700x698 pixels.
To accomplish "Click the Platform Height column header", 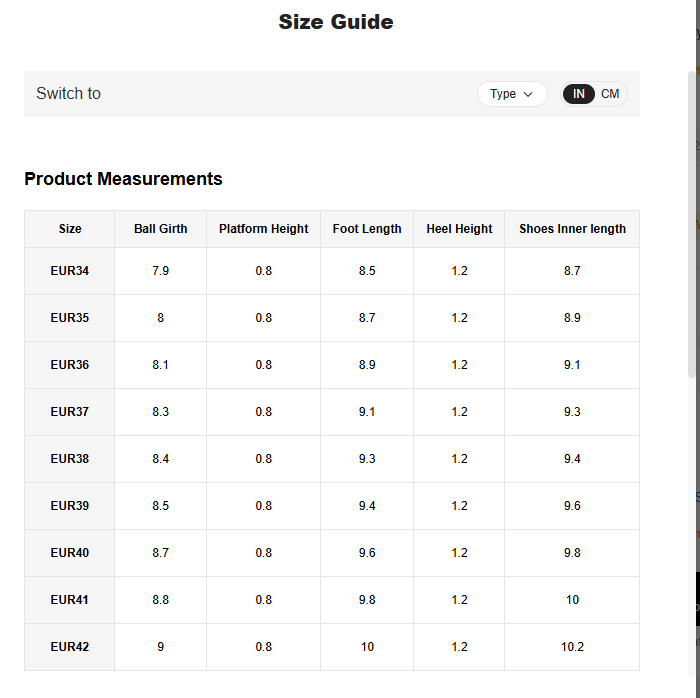I will click(x=264, y=229).
